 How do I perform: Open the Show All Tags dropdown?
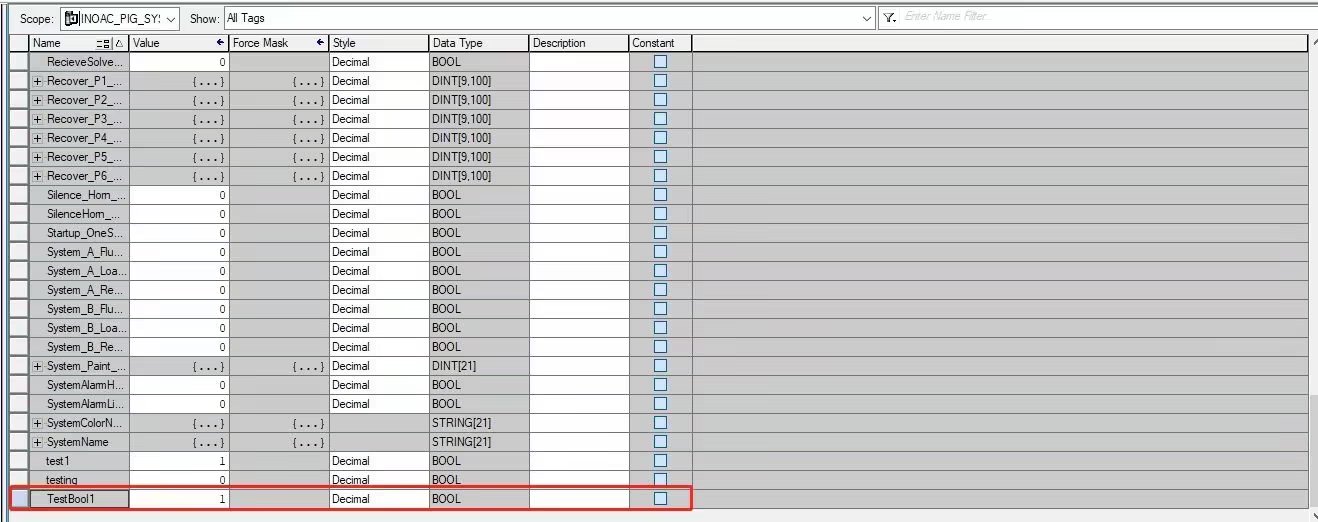coord(867,18)
